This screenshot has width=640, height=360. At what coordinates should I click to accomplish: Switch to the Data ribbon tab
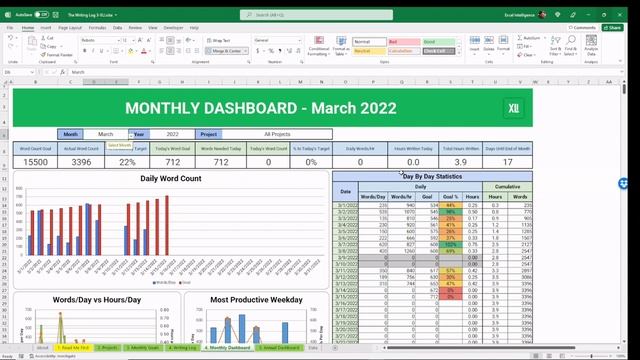[x=118, y=28]
